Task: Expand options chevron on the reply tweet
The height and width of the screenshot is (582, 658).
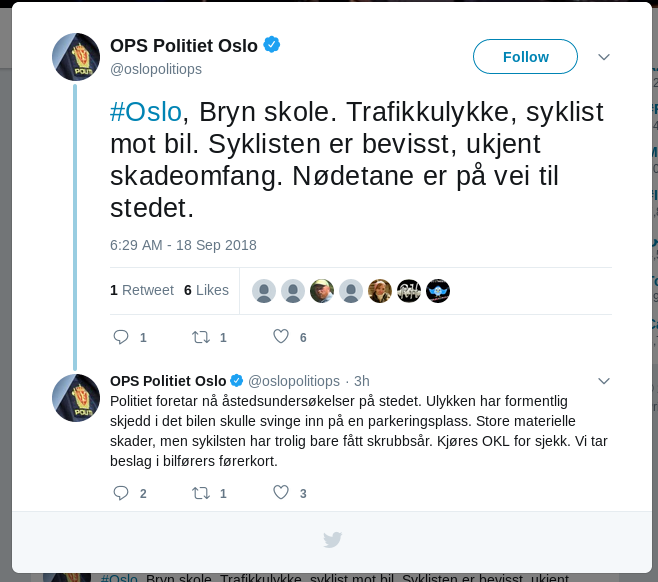Action: [603, 381]
